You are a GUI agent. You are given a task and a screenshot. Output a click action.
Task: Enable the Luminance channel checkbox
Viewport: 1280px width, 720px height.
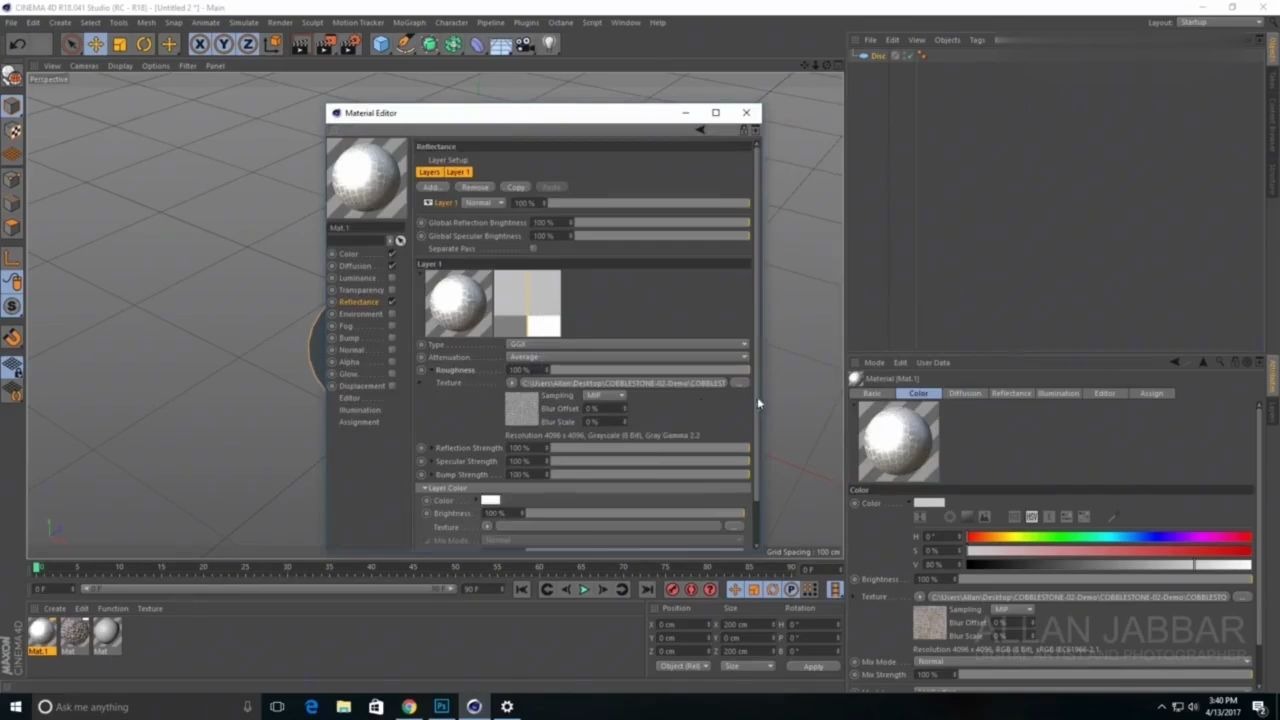(x=391, y=278)
